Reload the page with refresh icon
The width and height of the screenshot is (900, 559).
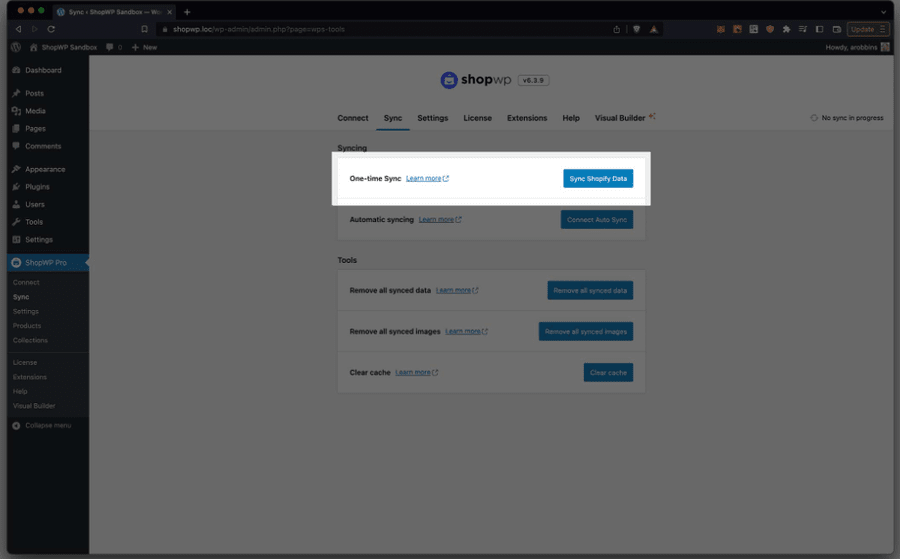pyautogui.click(x=51, y=29)
